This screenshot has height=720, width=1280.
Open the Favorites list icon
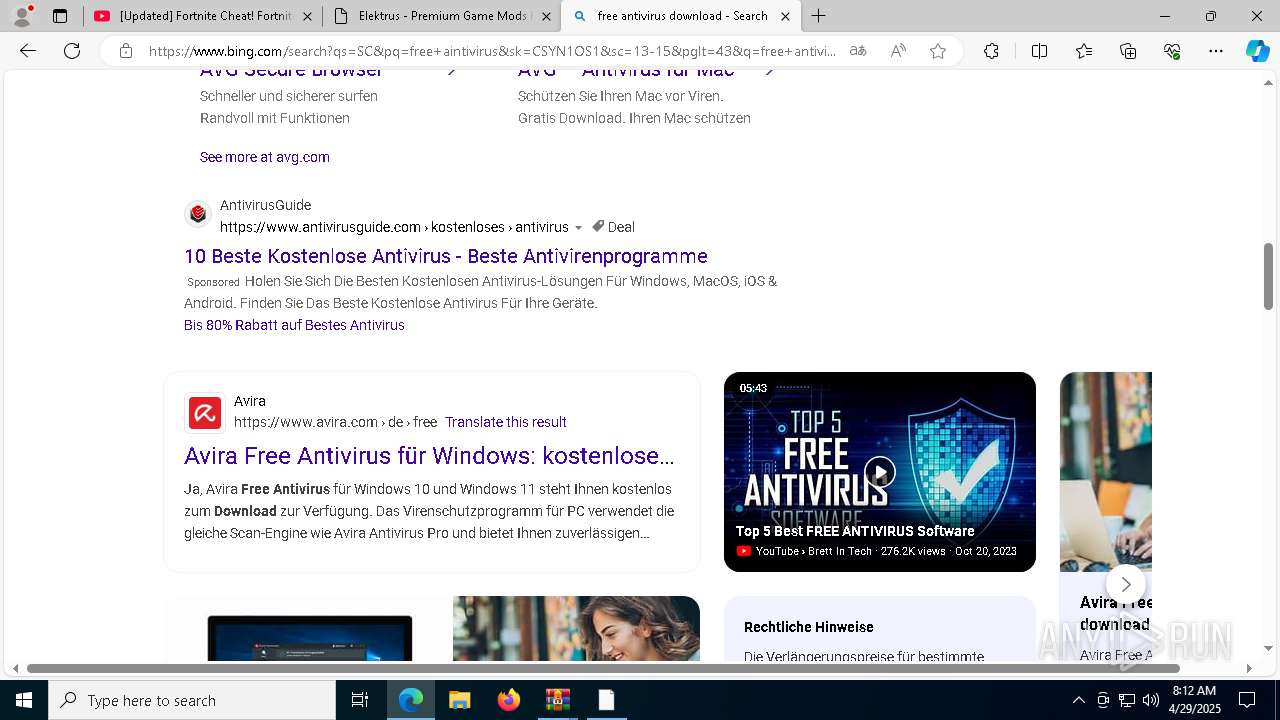[1084, 51]
